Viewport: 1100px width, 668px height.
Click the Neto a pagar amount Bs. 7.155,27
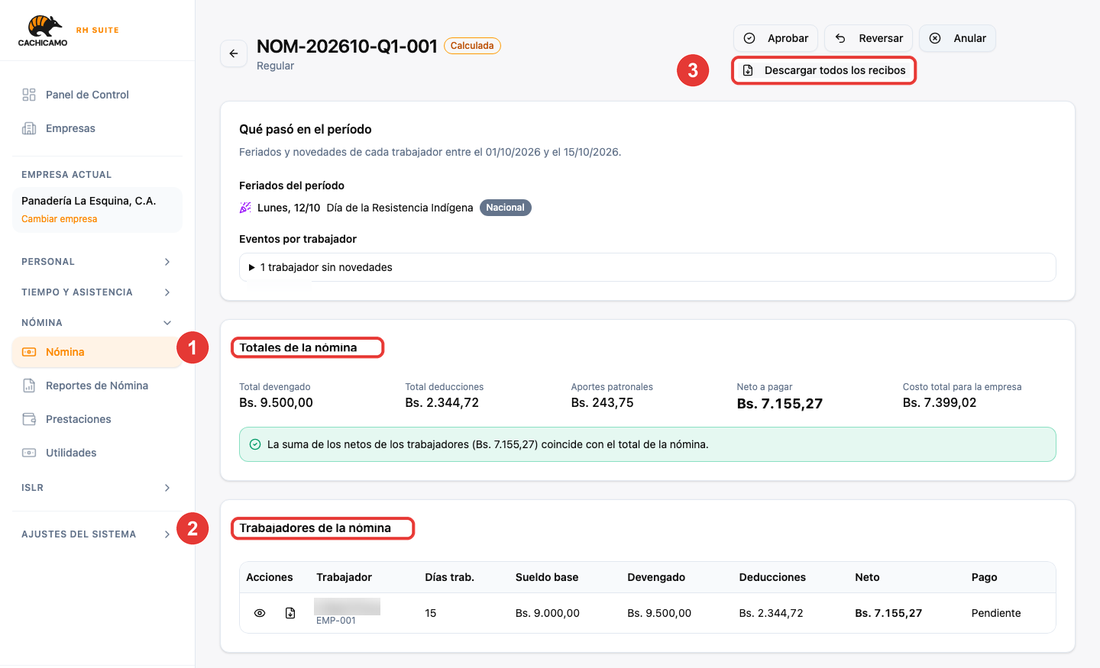[x=779, y=403]
